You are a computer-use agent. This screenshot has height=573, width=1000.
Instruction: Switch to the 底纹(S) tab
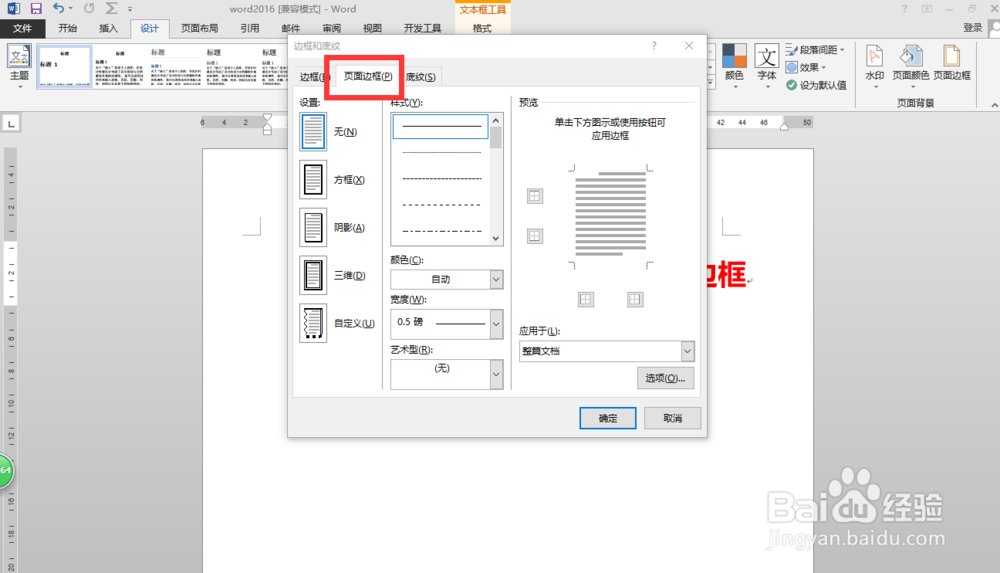pyautogui.click(x=421, y=77)
